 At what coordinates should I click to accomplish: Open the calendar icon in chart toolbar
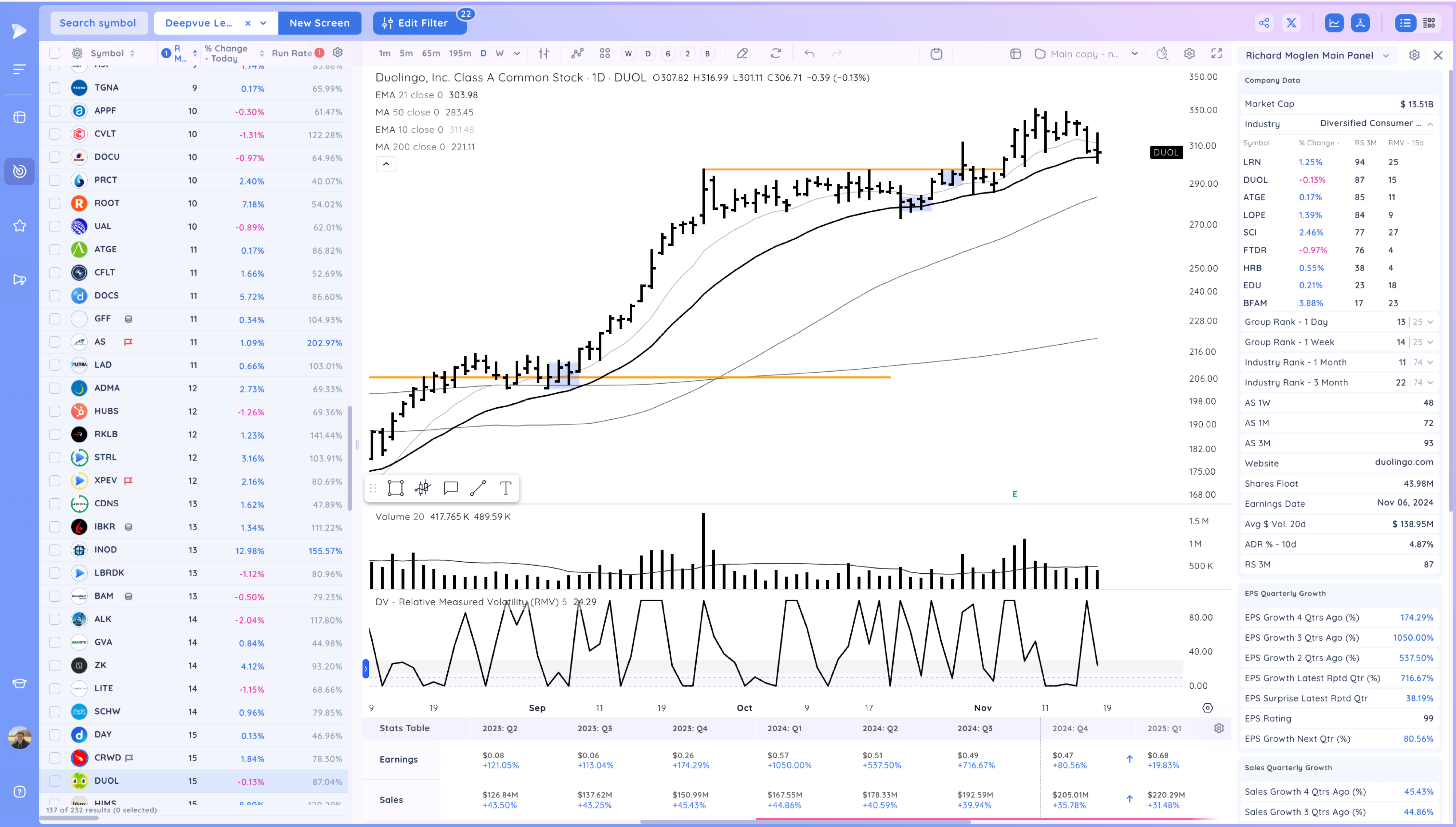tap(937, 54)
